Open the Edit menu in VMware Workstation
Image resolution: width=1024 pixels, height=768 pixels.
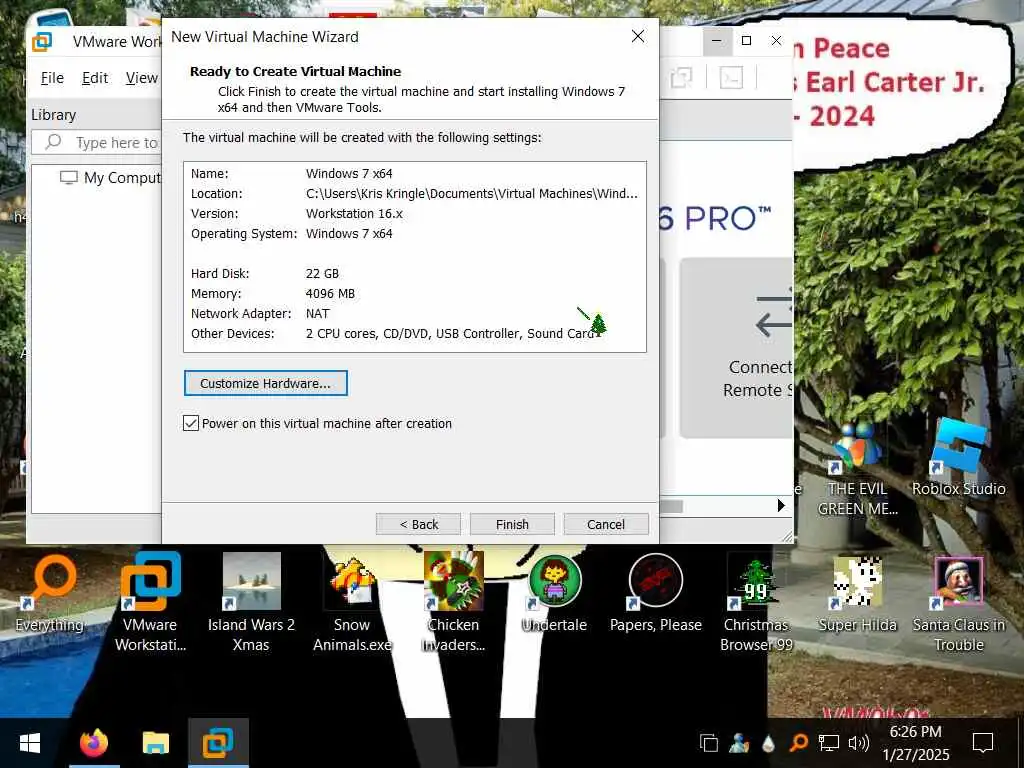pos(95,78)
